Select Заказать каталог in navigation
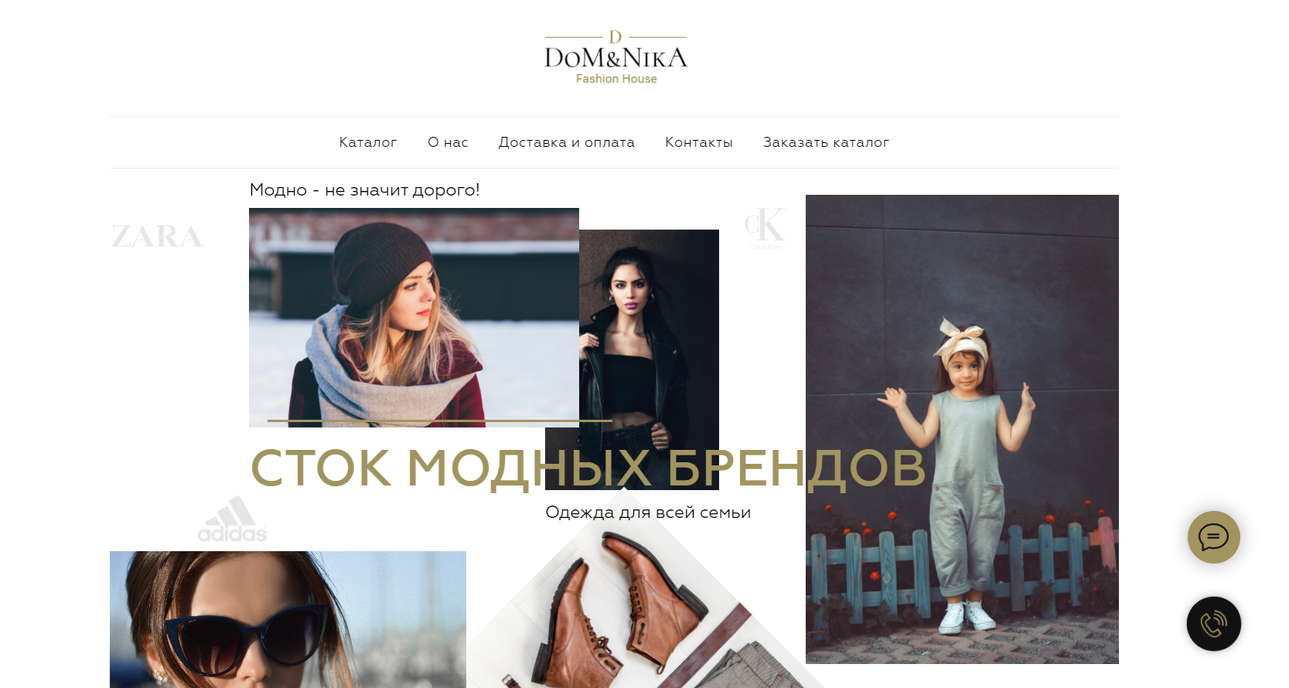This screenshot has height=688, width=1289. point(826,142)
